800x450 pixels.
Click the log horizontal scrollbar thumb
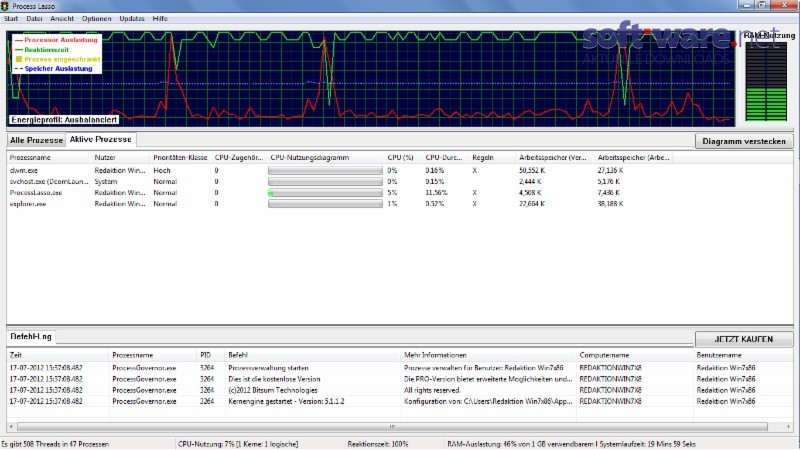[392, 427]
